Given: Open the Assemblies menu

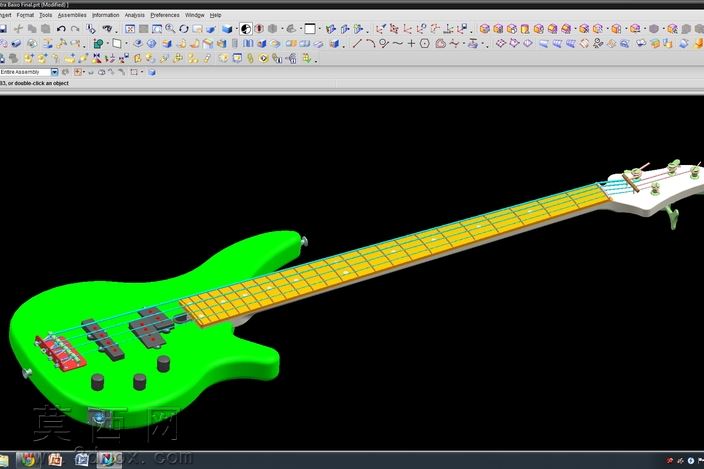Looking at the screenshot, I should point(72,15).
